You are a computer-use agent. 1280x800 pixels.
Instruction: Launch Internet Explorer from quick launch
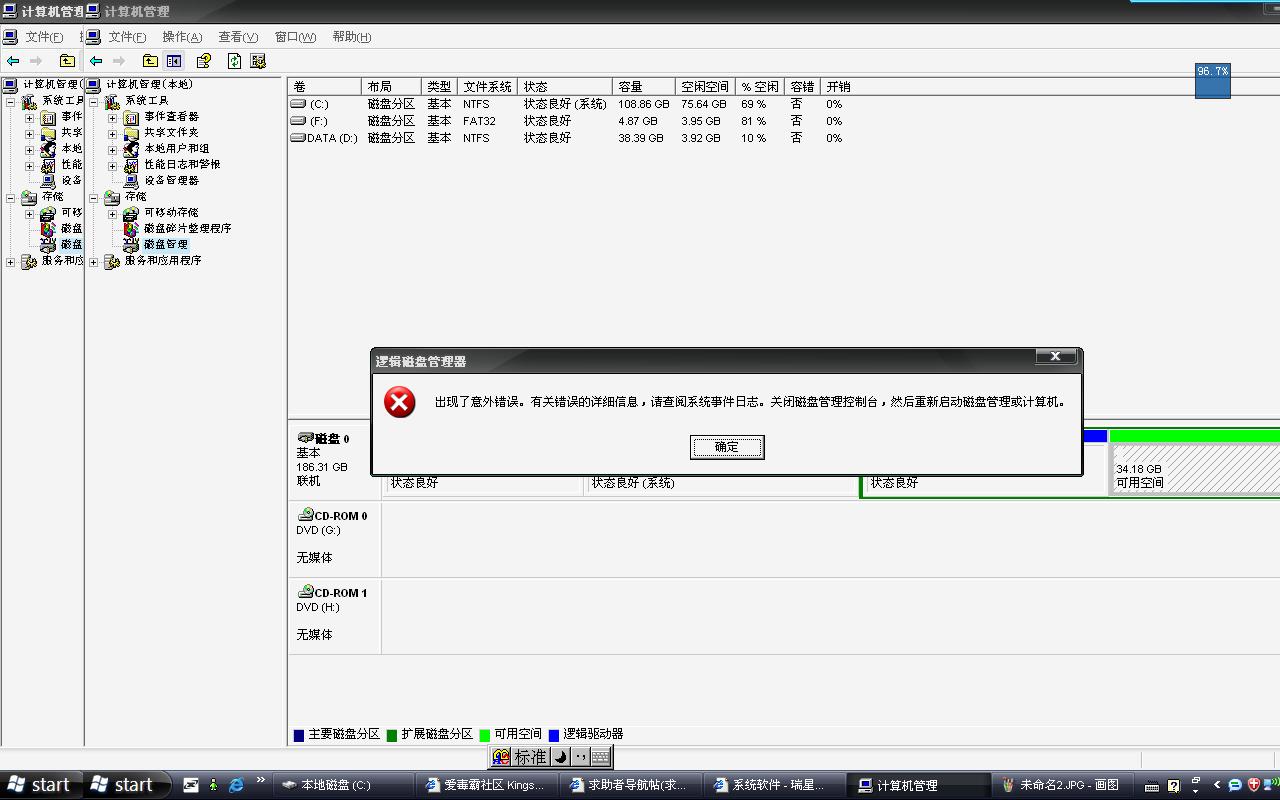236,785
